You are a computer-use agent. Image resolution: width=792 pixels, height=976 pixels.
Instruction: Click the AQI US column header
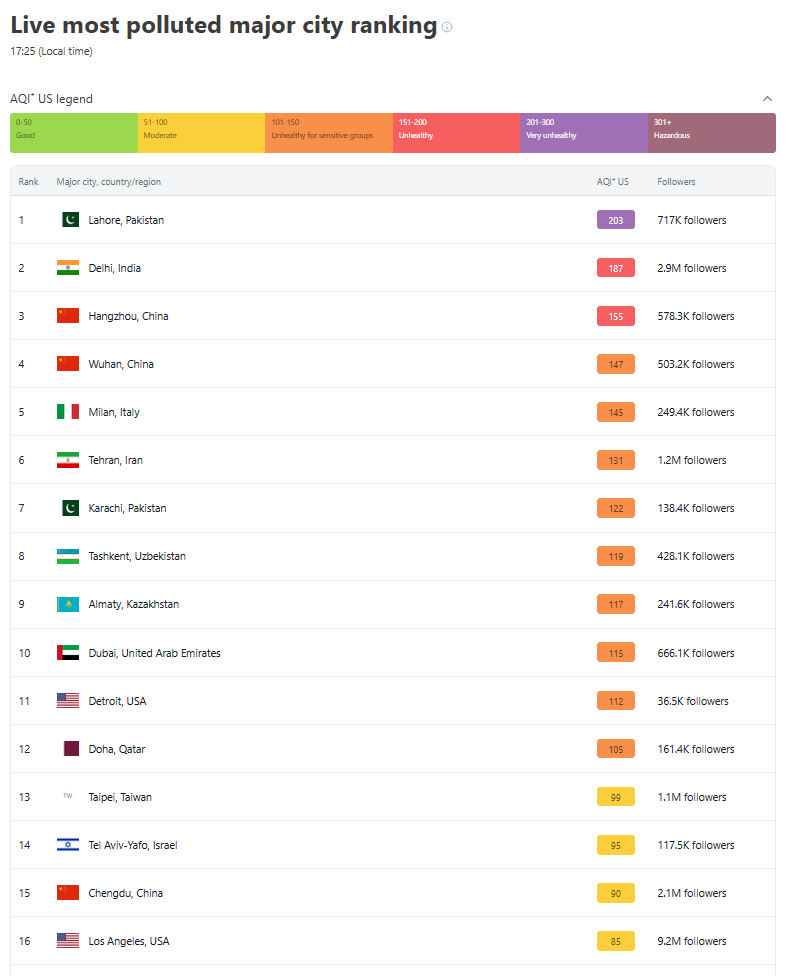(612, 182)
